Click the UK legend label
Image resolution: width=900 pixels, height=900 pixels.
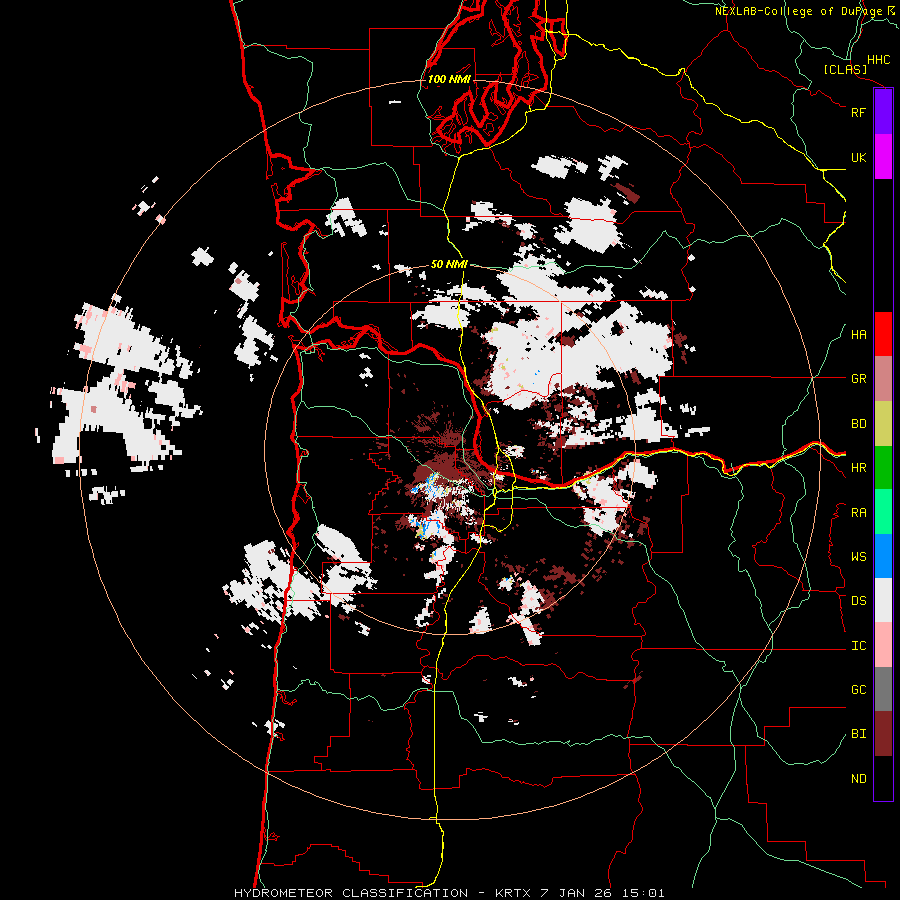(858, 157)
